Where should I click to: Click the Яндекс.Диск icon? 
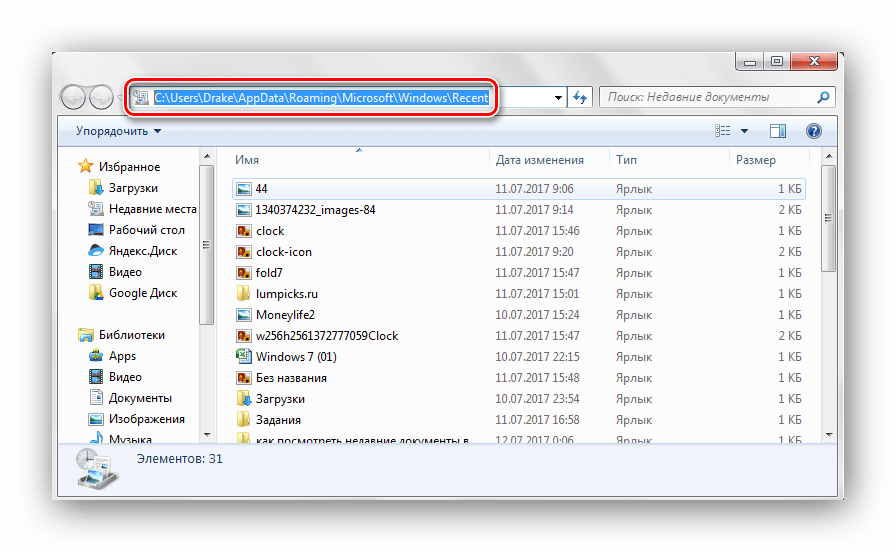tap(95, 250)
